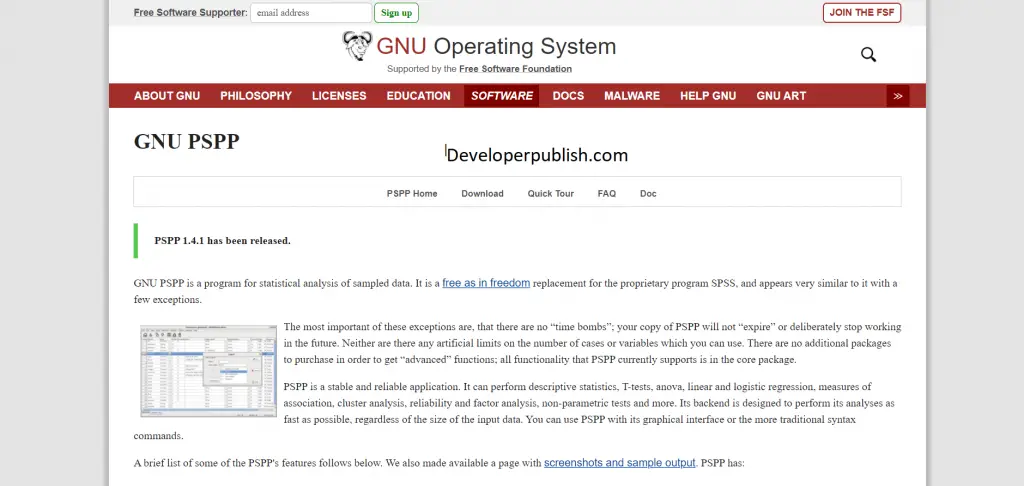Click the PSPP screenshot thumbnail
This screenshot has height=486, width=1024.
tap(209, 370)
